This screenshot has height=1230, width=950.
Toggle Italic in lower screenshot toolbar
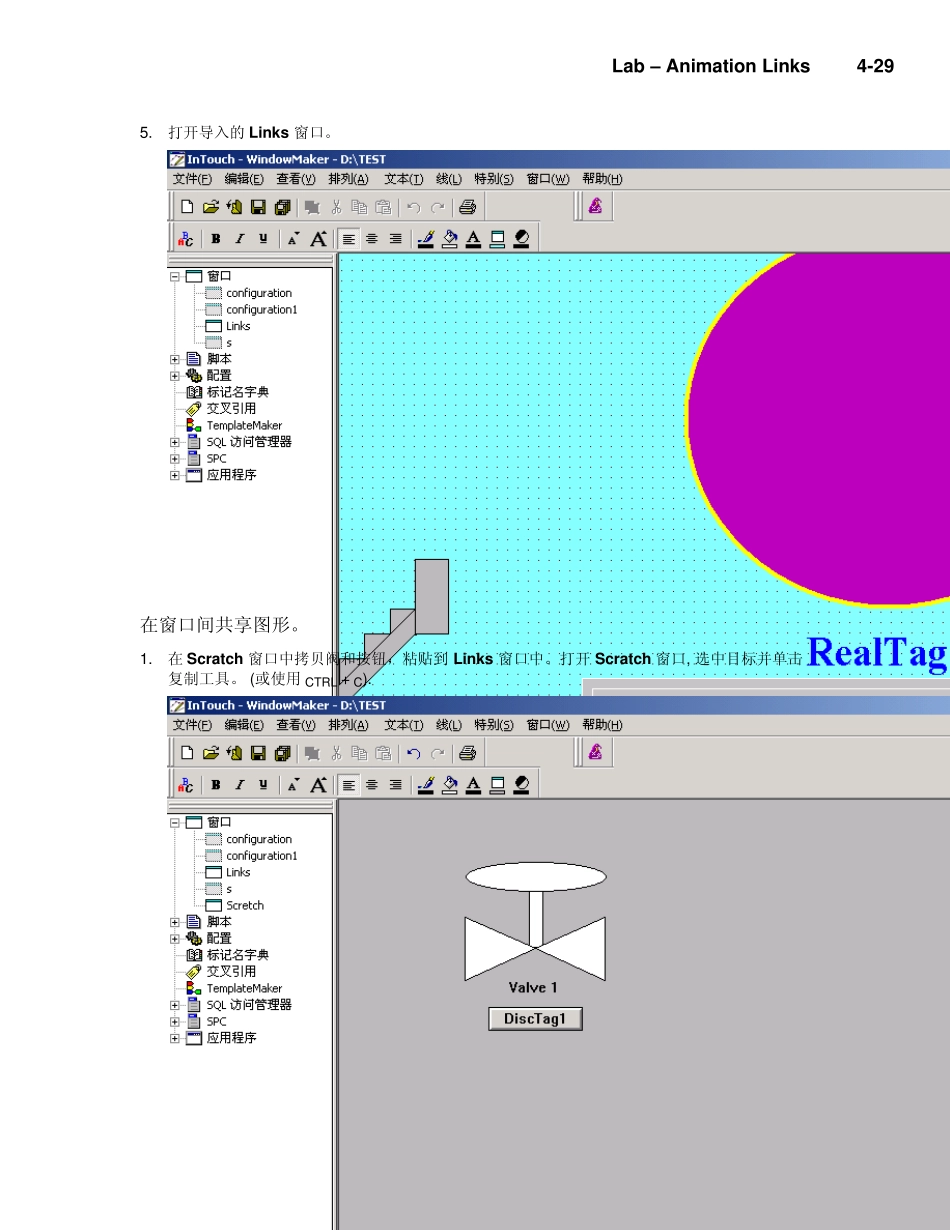239,784
